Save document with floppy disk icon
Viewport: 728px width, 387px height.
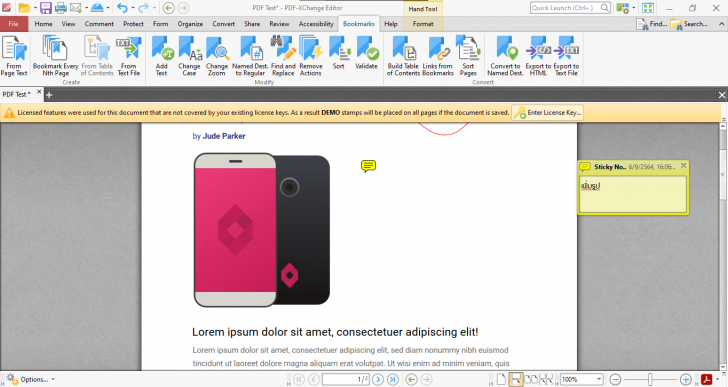[x=46, y=7]
